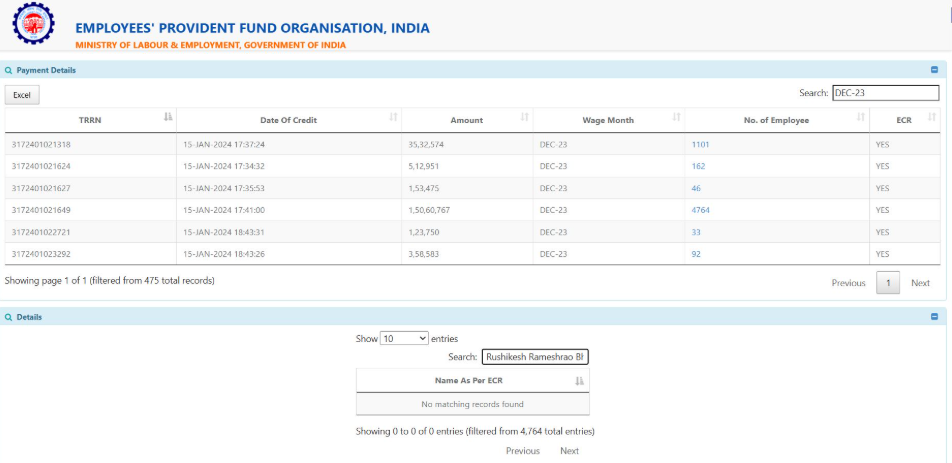The width and height of the screenshot is (952, 463).
Task: Focus the DEC-23 payment search field
Action: (x=885, y=93)
